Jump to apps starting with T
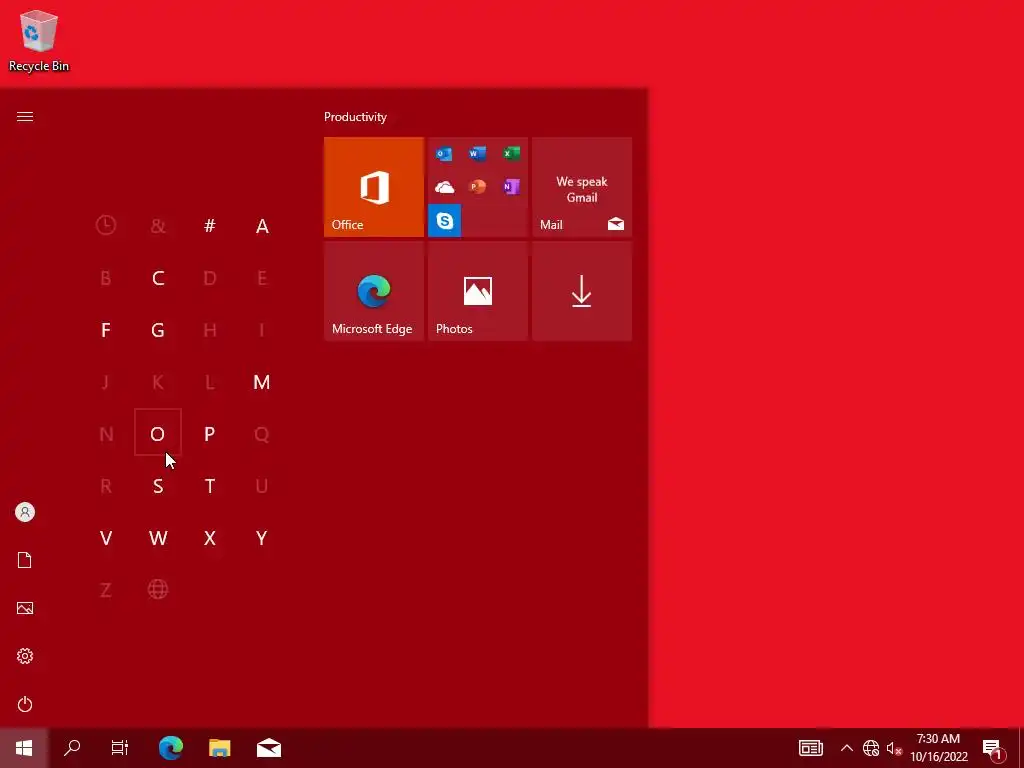Viewport: 1024px width, 768px height. coord(210,486)
